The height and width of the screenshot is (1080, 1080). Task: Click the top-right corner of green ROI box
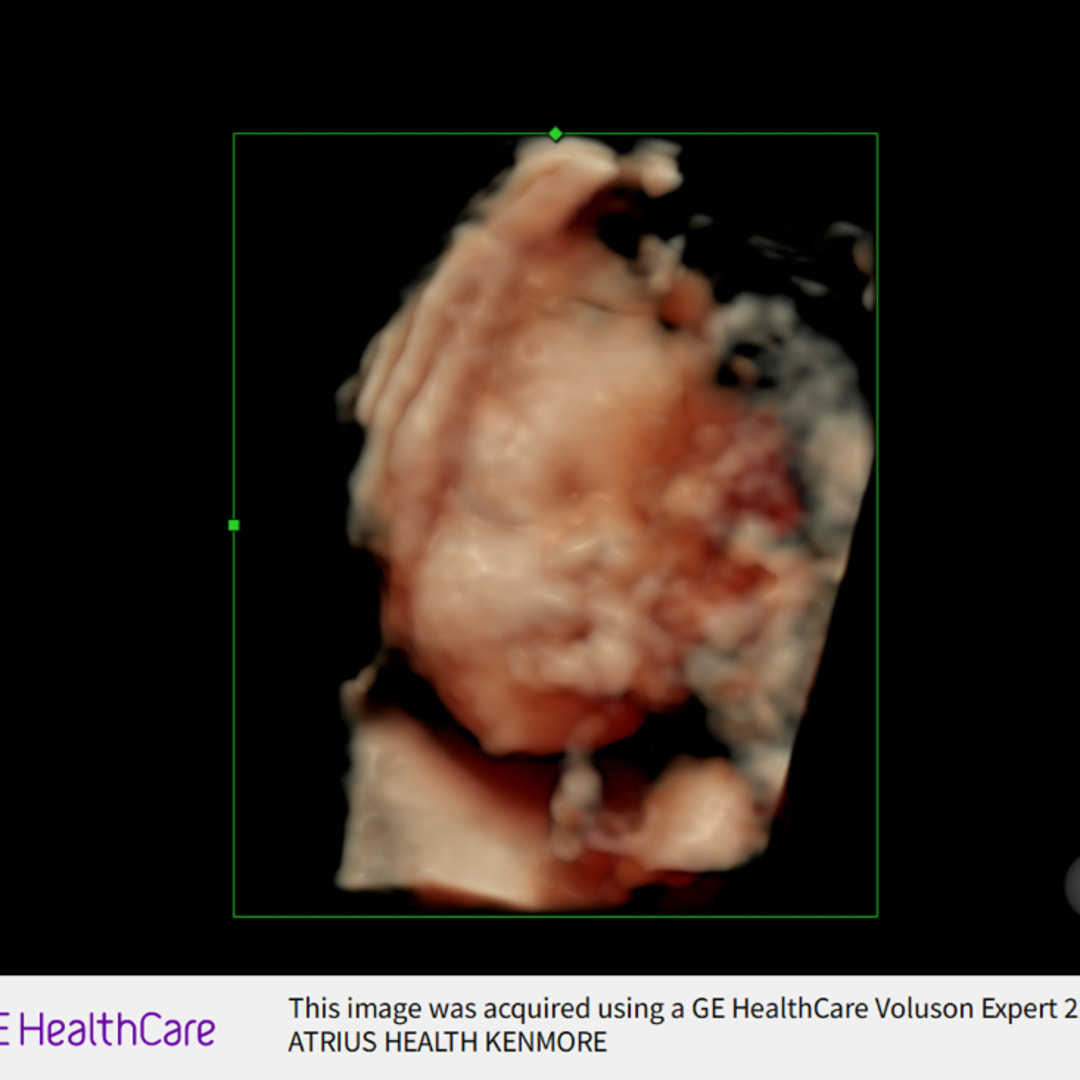coord(877,134)
